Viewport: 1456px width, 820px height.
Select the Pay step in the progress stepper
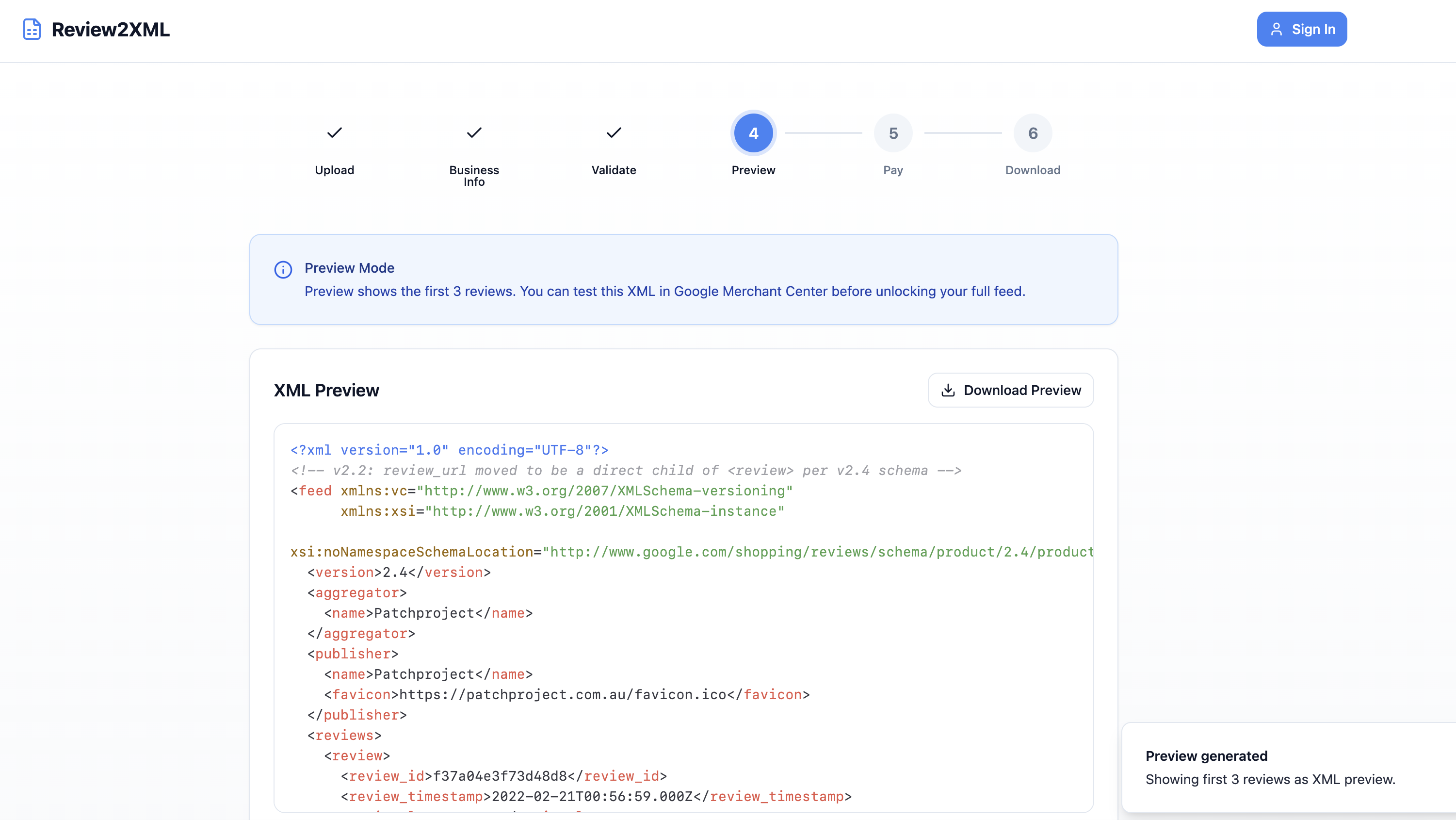point(892,133)
